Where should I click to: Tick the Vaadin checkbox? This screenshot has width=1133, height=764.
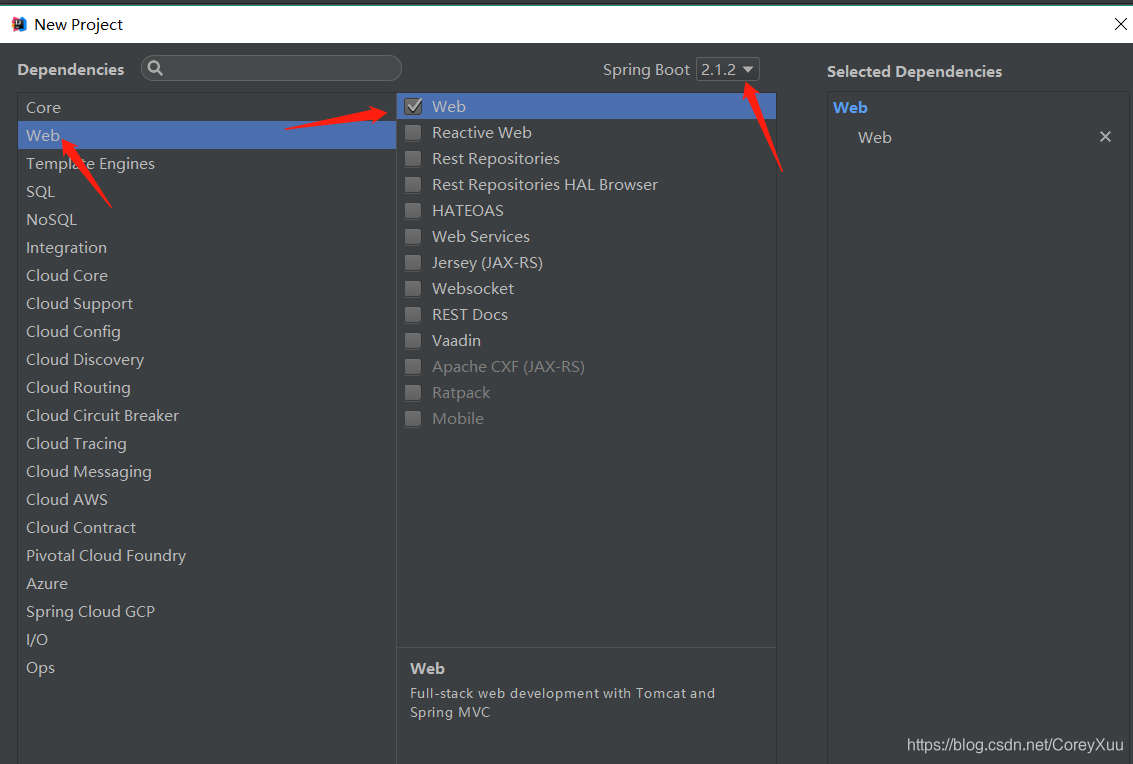(x=413, y=340)
